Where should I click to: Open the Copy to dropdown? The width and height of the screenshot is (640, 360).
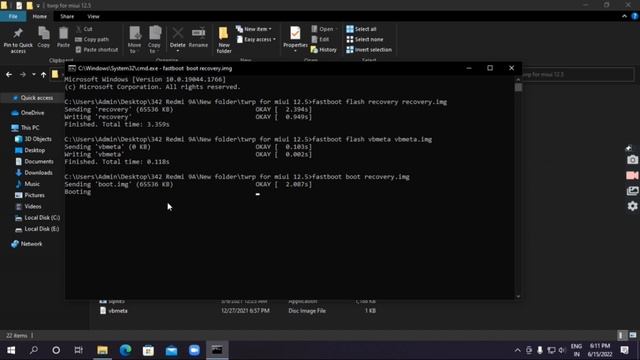(x=154, y=40)
